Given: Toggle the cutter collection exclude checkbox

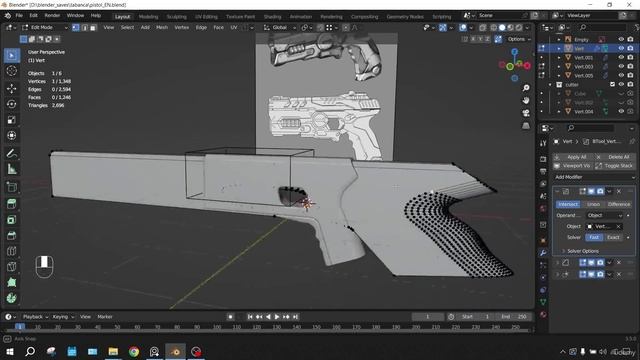Looking at the screenshot, I should point(612,84).
